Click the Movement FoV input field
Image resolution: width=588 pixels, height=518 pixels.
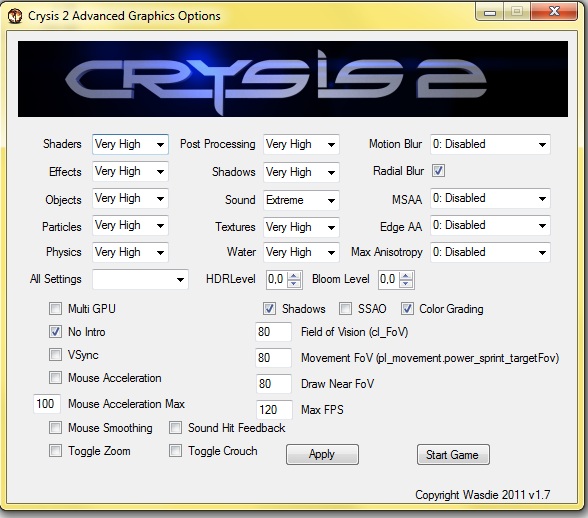coord(273,358)
